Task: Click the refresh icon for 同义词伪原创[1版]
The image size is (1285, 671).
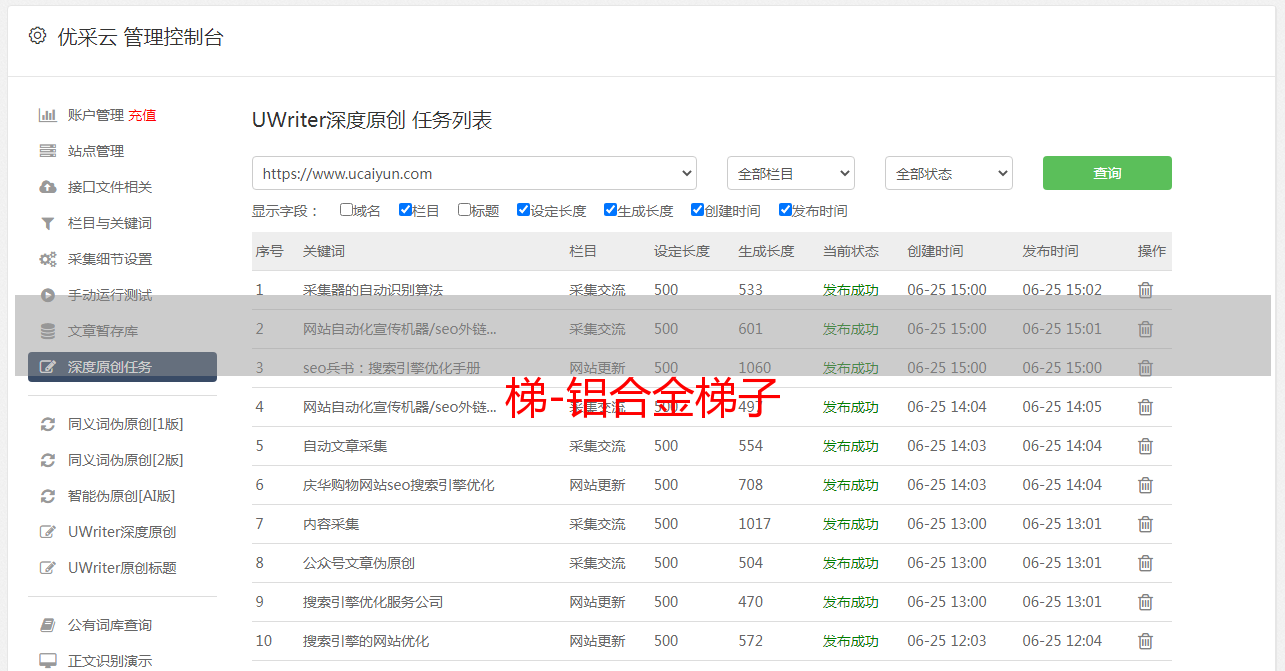Action: click(x=47, y=424)
